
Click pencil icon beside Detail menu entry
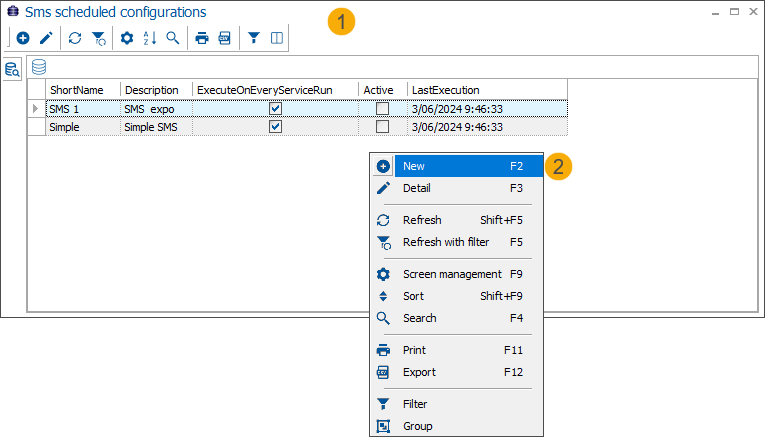tap(383, 188)
